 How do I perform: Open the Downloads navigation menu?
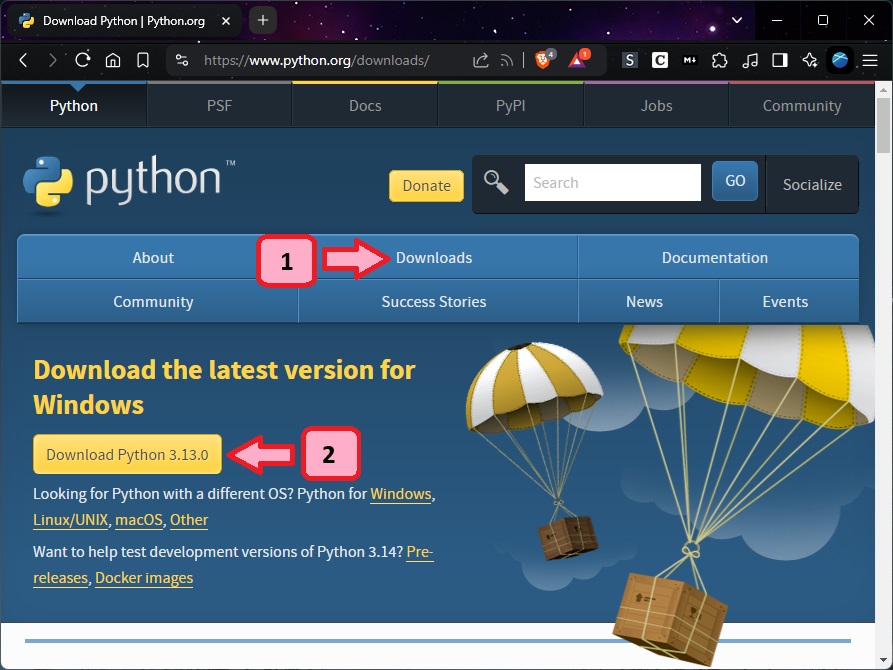434,258
